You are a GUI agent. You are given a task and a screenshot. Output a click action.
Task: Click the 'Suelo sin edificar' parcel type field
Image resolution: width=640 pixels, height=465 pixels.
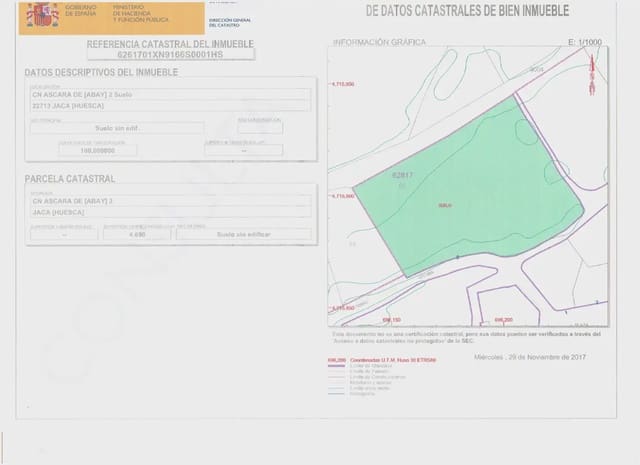244,234
